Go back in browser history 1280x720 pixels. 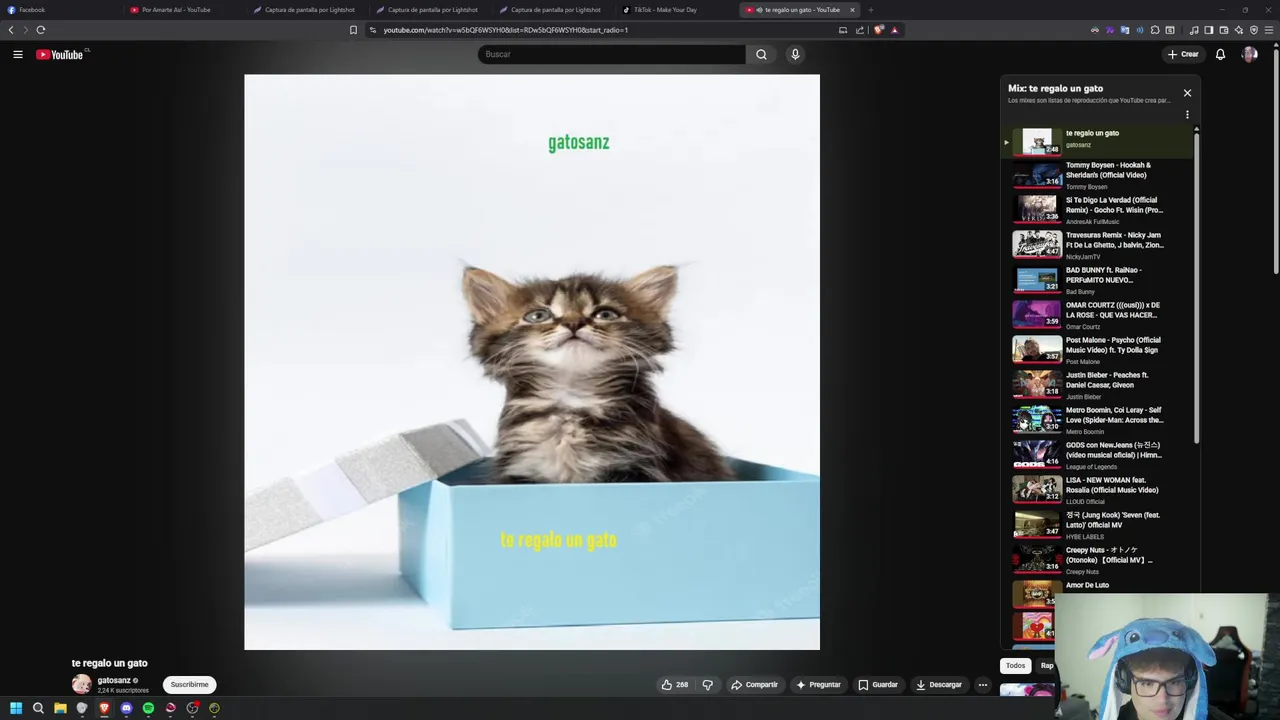pyautogui.click(x=11, y=30)
